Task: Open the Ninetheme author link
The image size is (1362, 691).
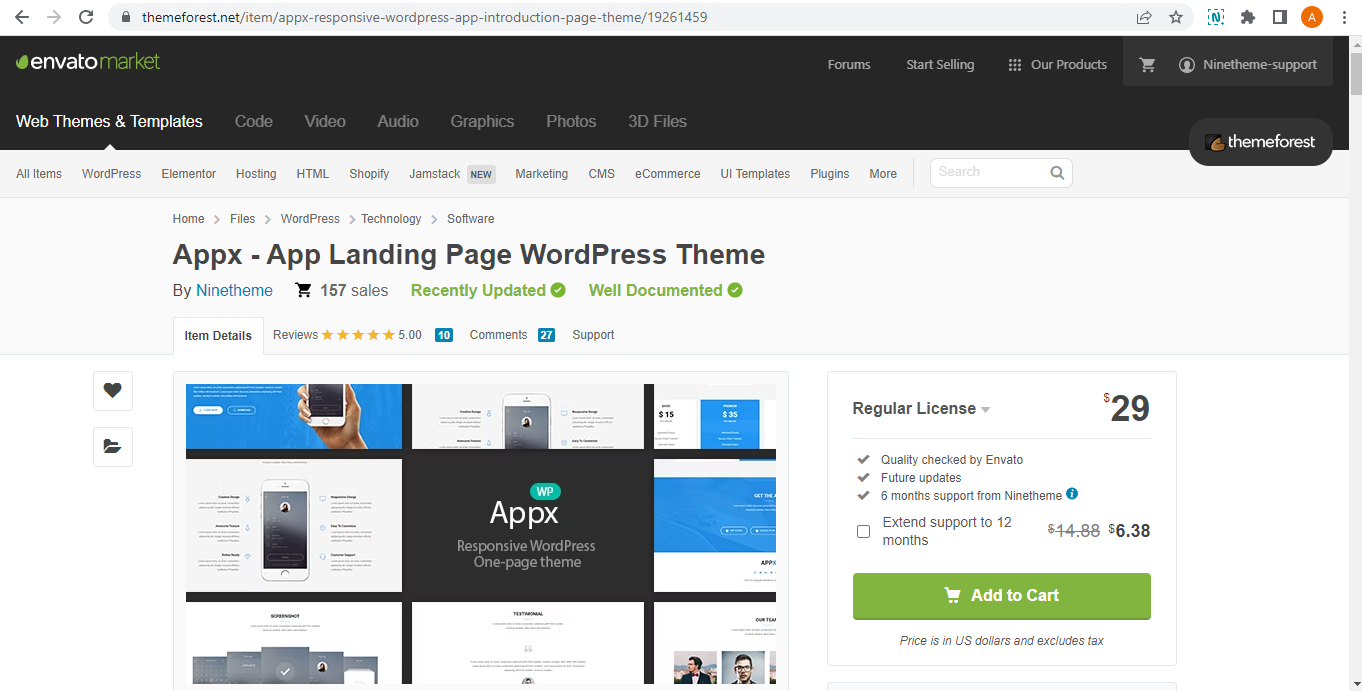Action: click(234, 291)
